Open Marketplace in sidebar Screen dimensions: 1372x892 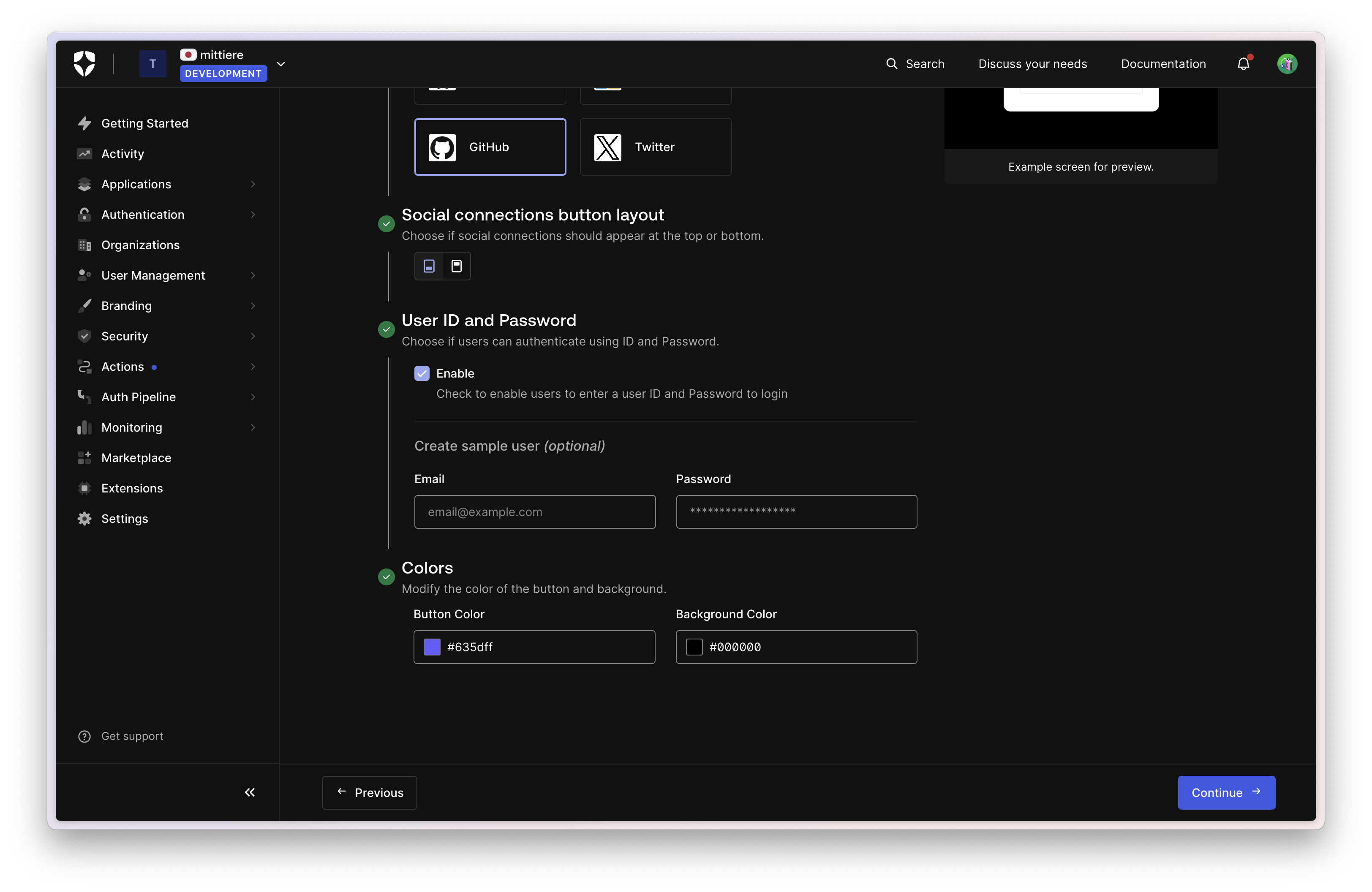point(136,458)
